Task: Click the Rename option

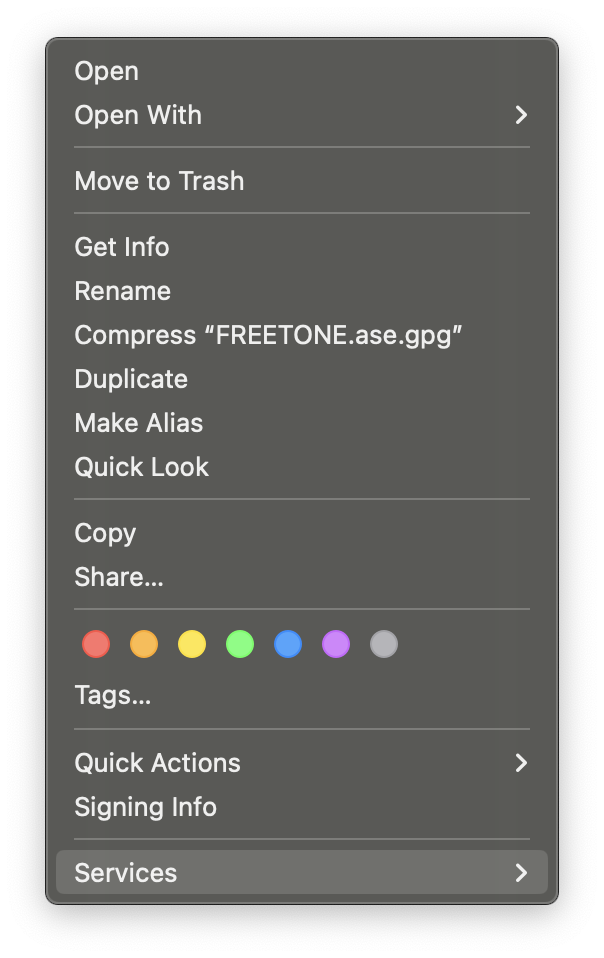Action: [x=122, y=291]
